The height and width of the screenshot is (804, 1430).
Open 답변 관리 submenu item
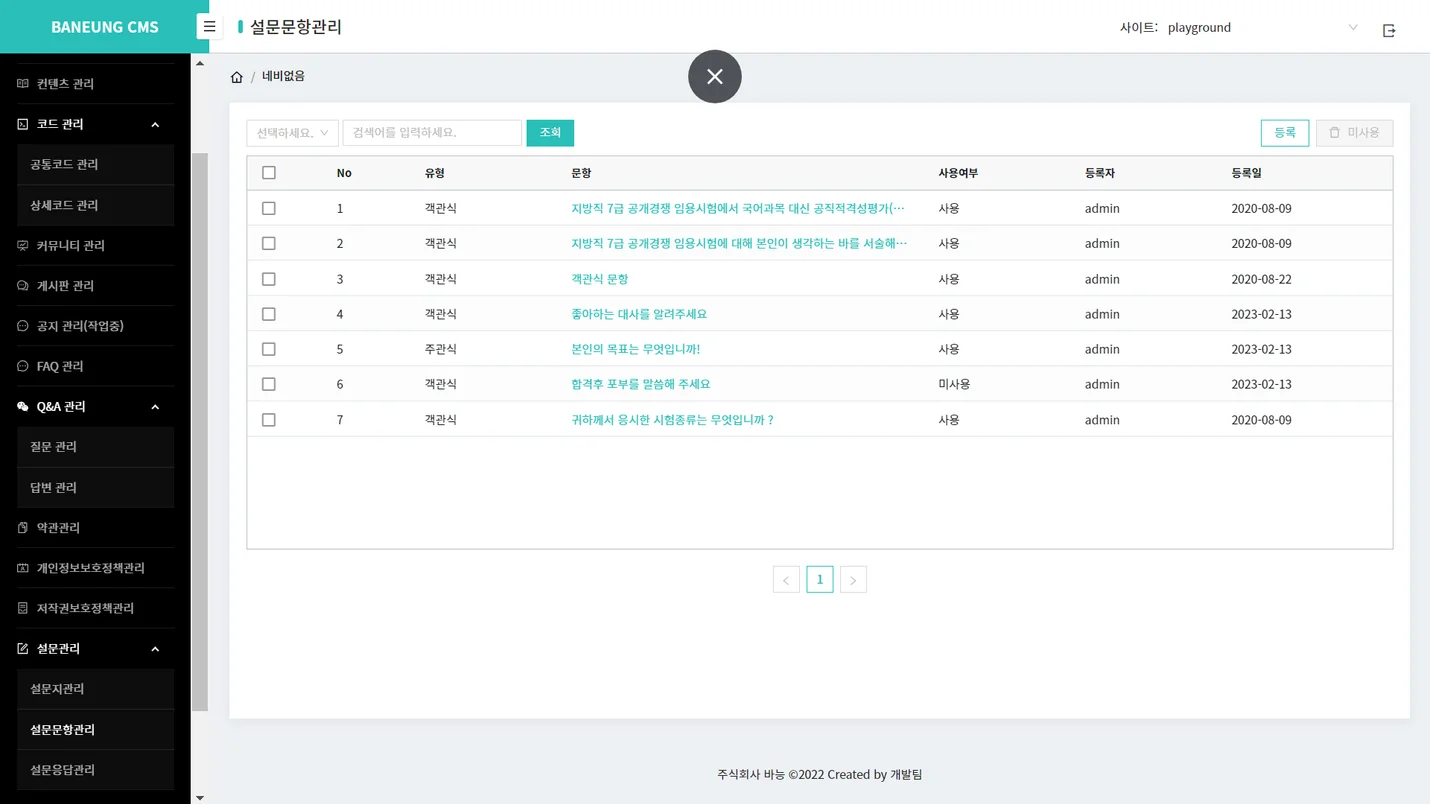tap(95, 487)
